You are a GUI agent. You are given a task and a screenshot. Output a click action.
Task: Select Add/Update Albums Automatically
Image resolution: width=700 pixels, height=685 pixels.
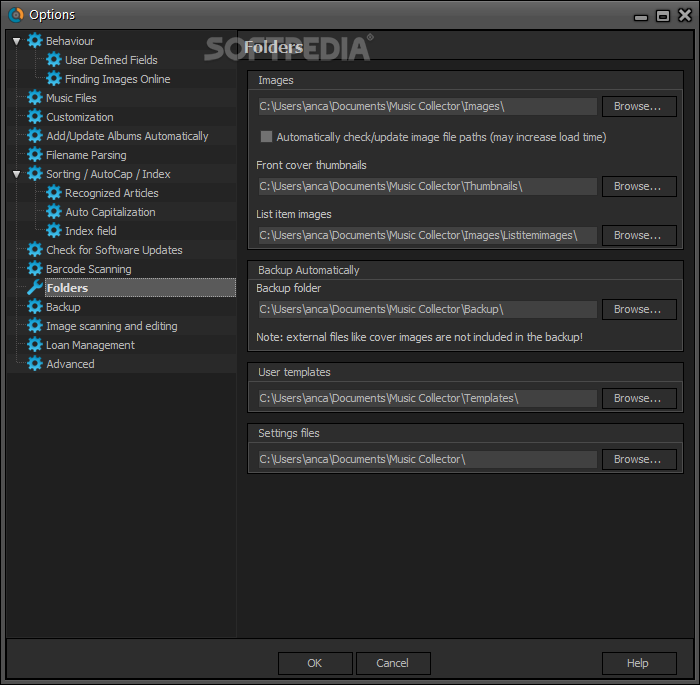[127, 136]
